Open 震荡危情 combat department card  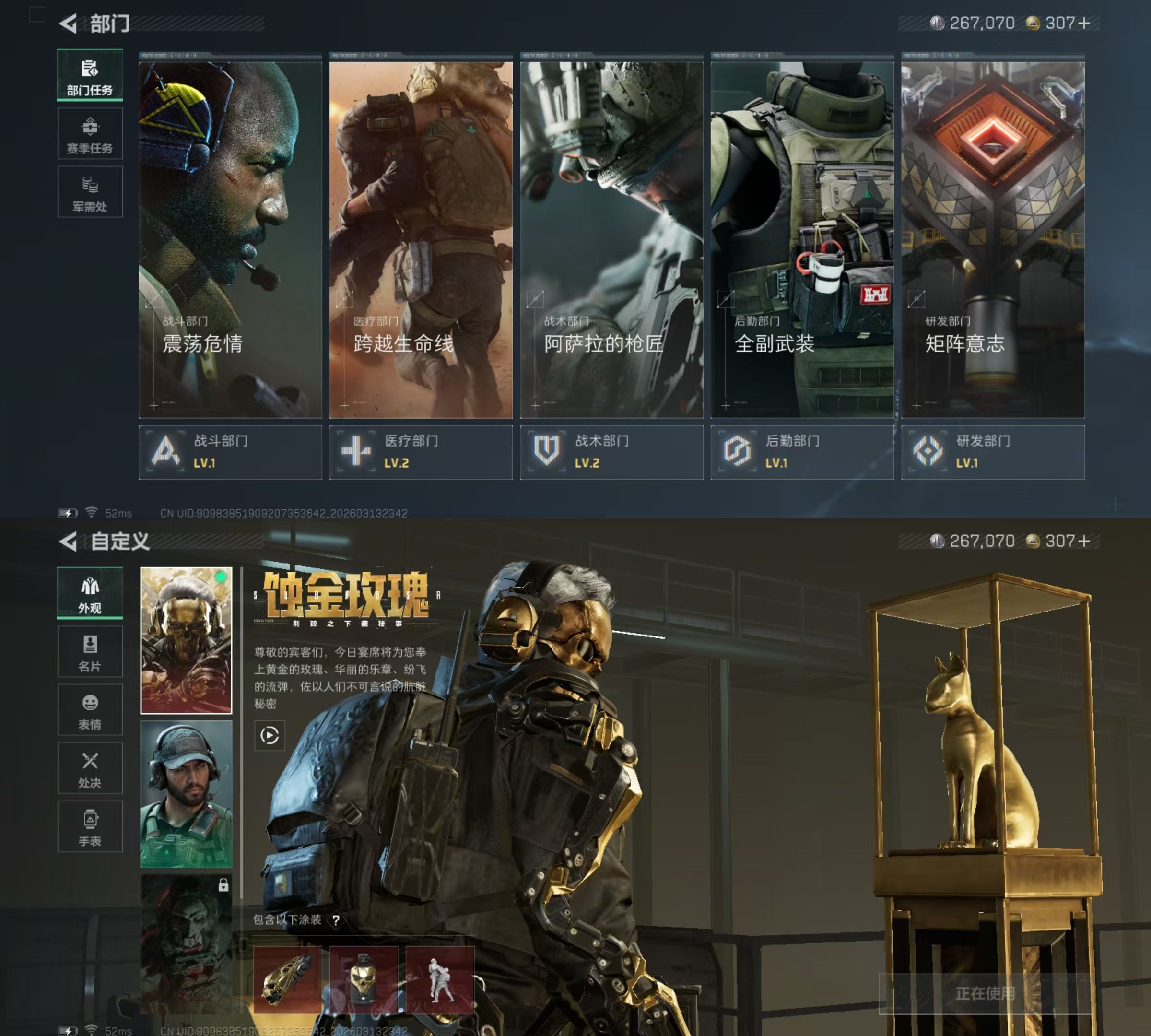click(x=230, y=239)
